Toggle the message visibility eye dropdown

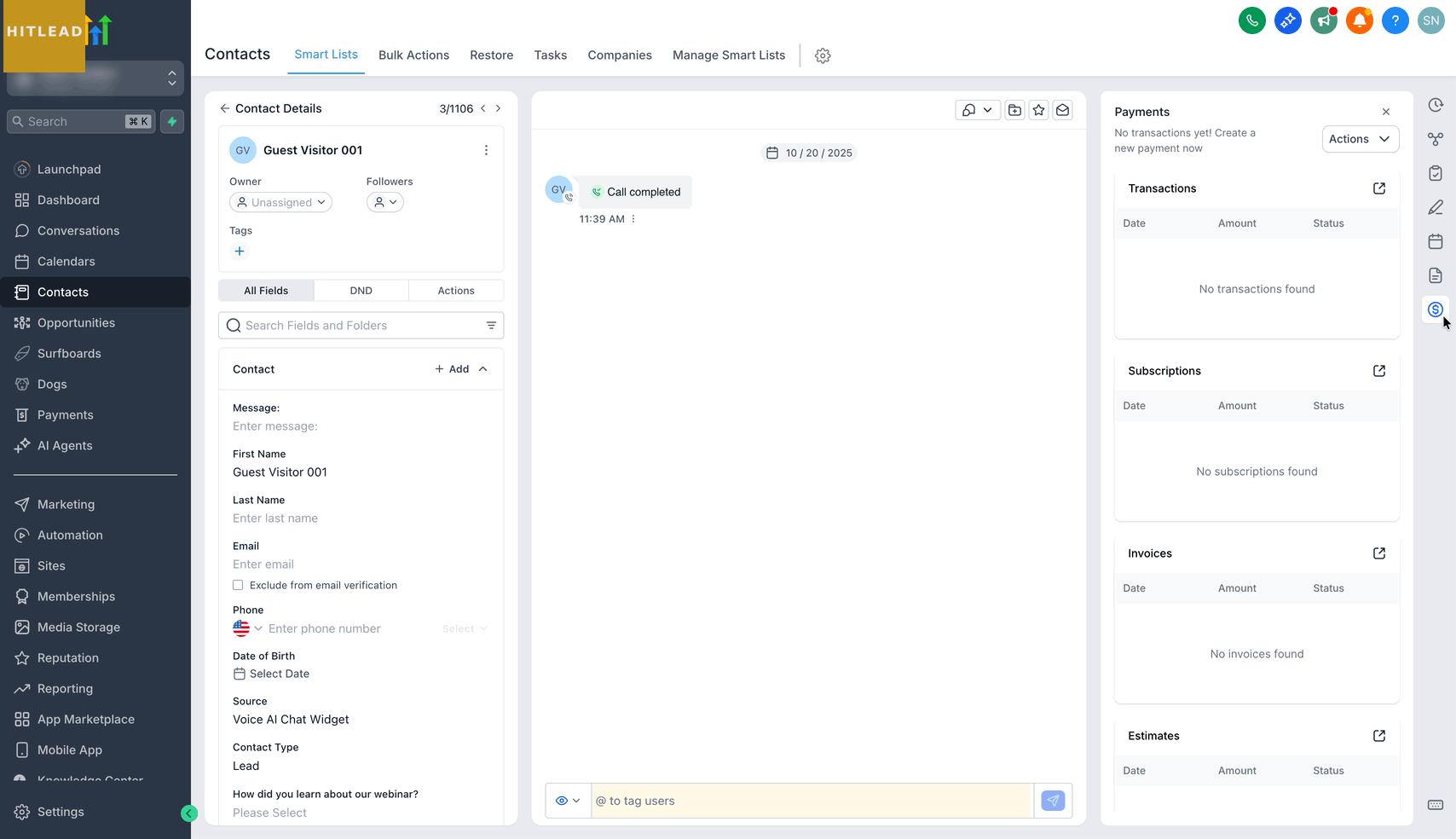[x=568, y=801]
